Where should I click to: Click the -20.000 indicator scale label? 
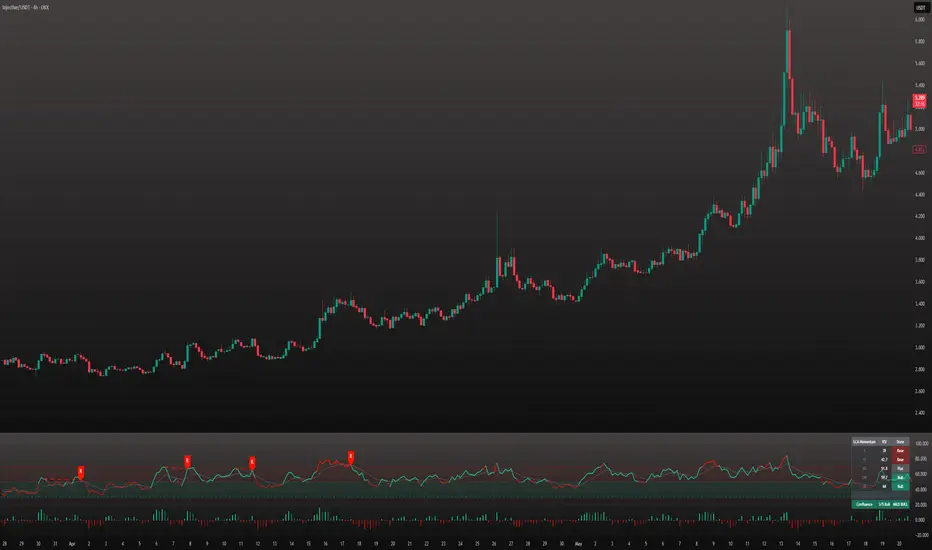921,535
